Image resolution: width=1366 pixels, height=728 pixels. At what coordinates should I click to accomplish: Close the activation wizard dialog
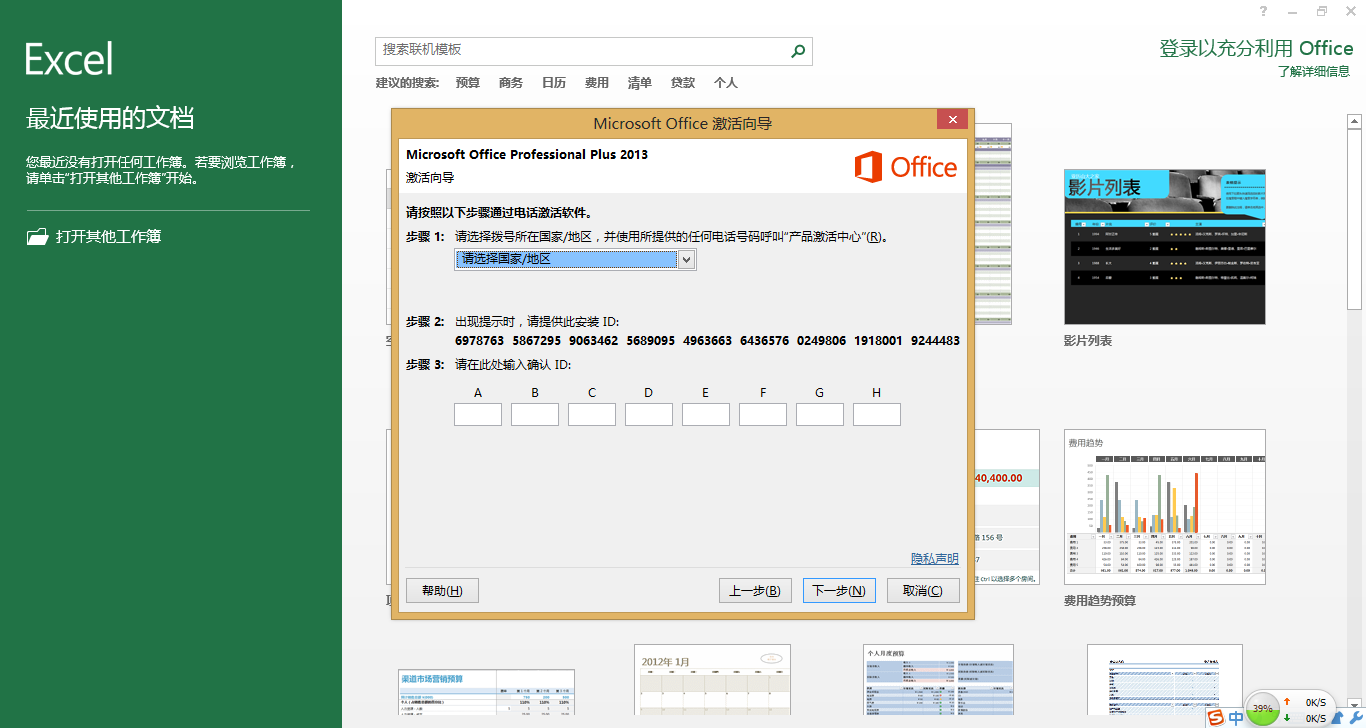952,120
